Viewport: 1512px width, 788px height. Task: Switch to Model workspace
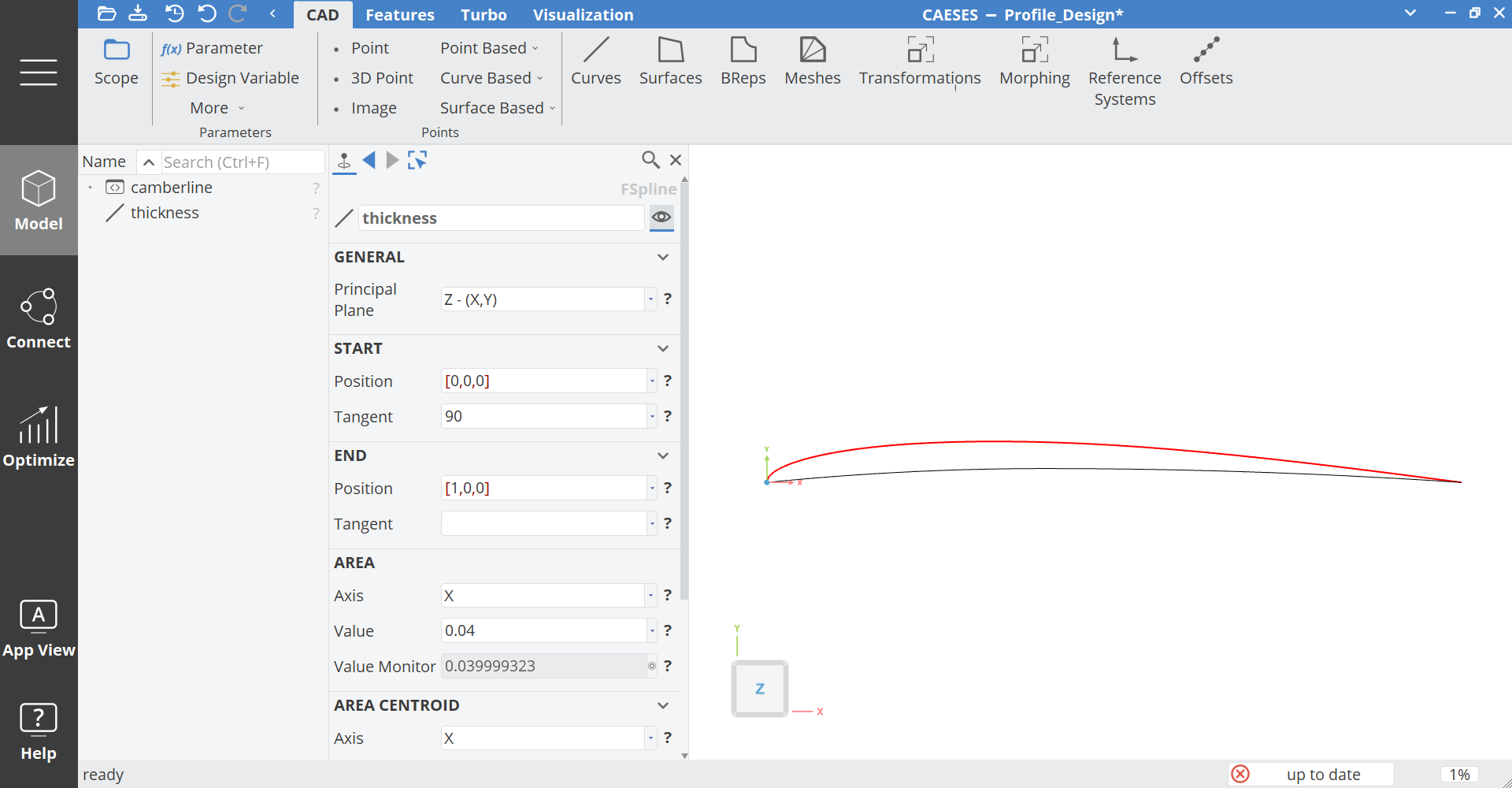point(39,200)
